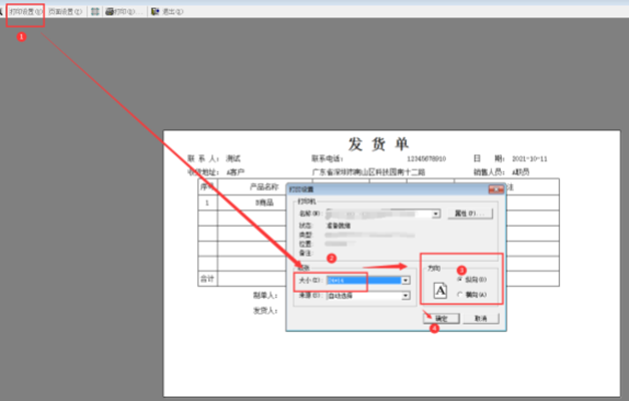Open 页面设置 in the preview toolbar
This screenshot has height=401, width=629.
(65, 12)
